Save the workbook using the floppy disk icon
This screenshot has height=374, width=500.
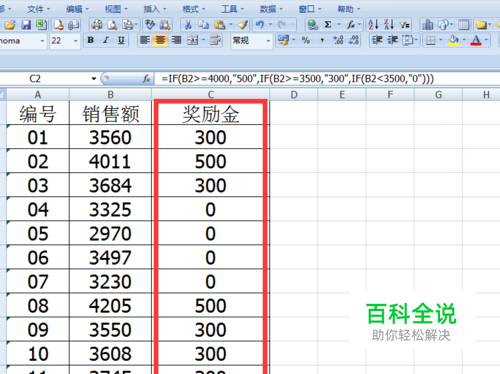tap(26, 25)
